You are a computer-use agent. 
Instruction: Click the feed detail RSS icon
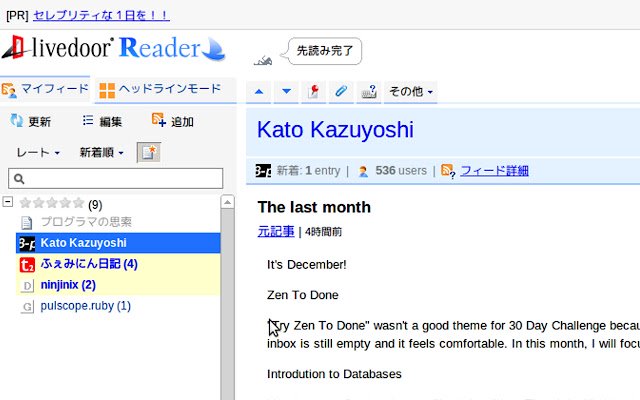(448, 171)
